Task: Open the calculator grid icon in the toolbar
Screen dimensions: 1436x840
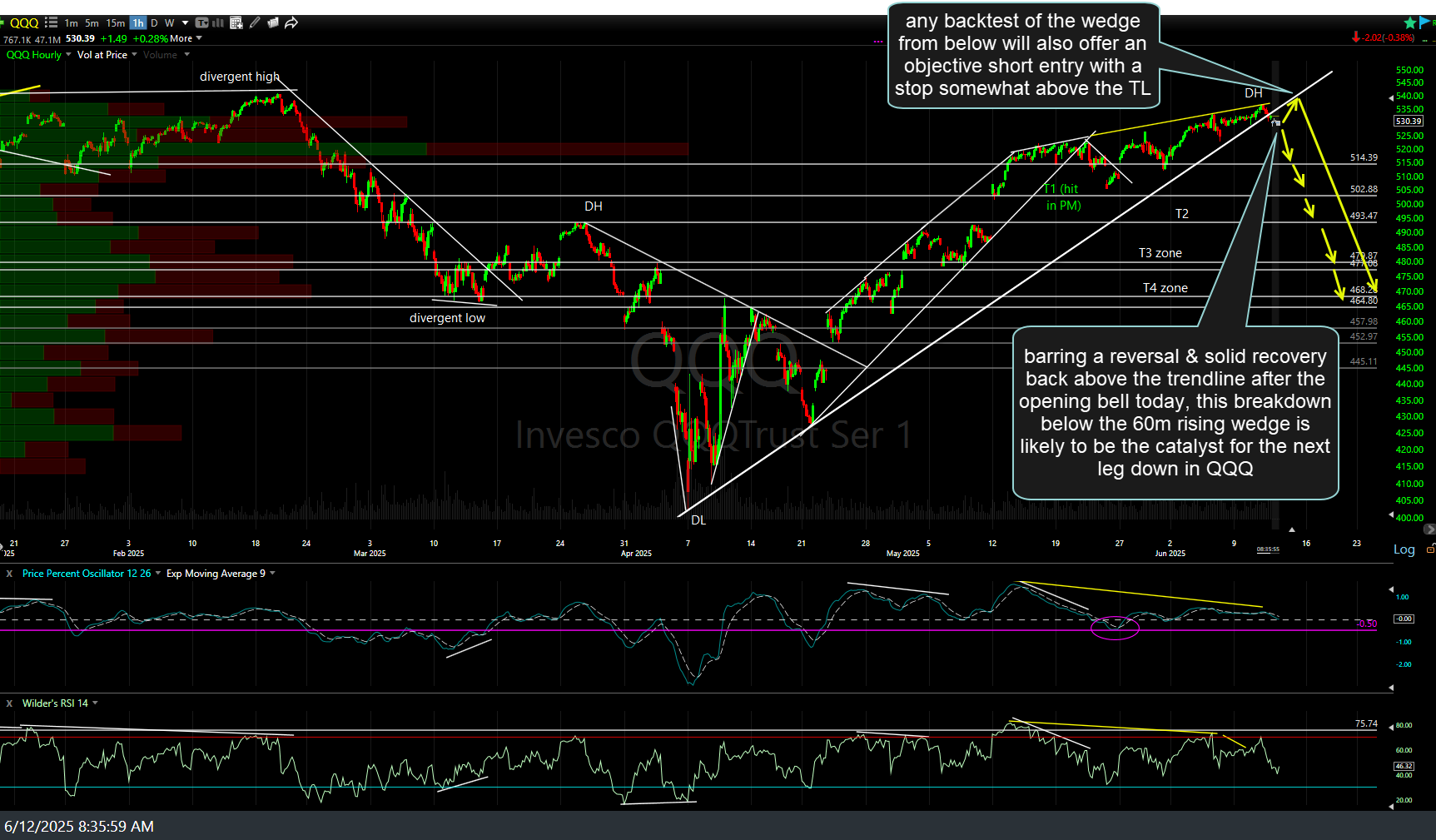Action: pos(236,22)
